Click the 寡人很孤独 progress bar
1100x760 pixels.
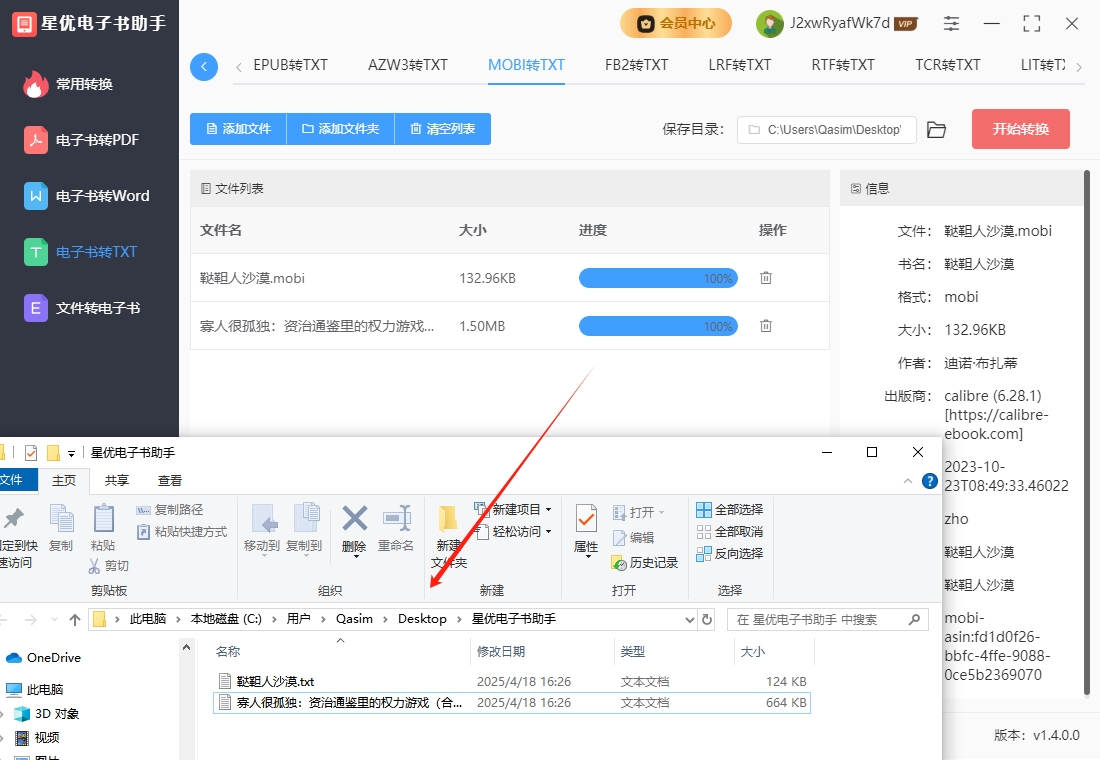coord(658,326)
